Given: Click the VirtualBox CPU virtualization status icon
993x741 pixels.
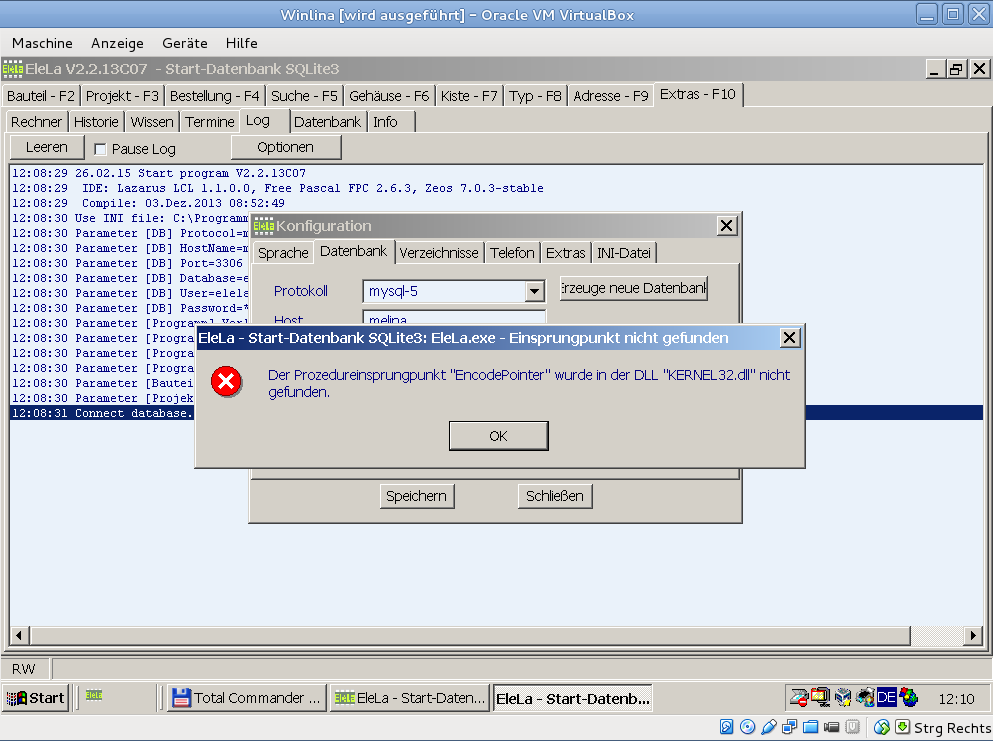Looking at the screenshot, I should click(x=853, y=726).
